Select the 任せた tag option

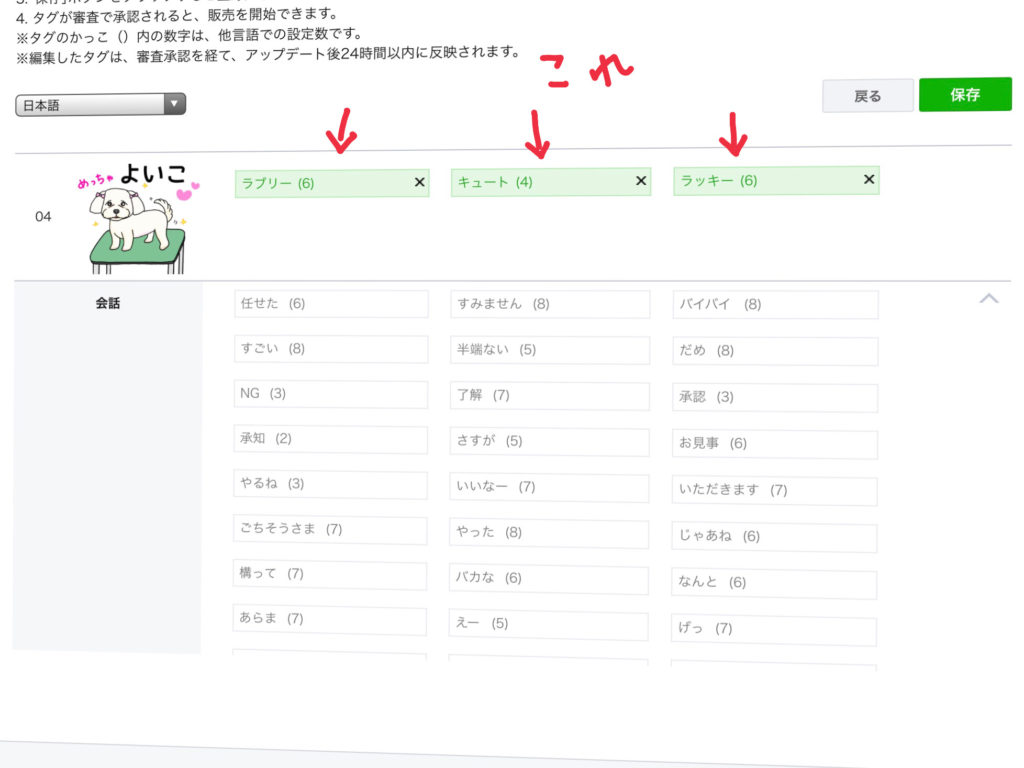click(331, 304)
